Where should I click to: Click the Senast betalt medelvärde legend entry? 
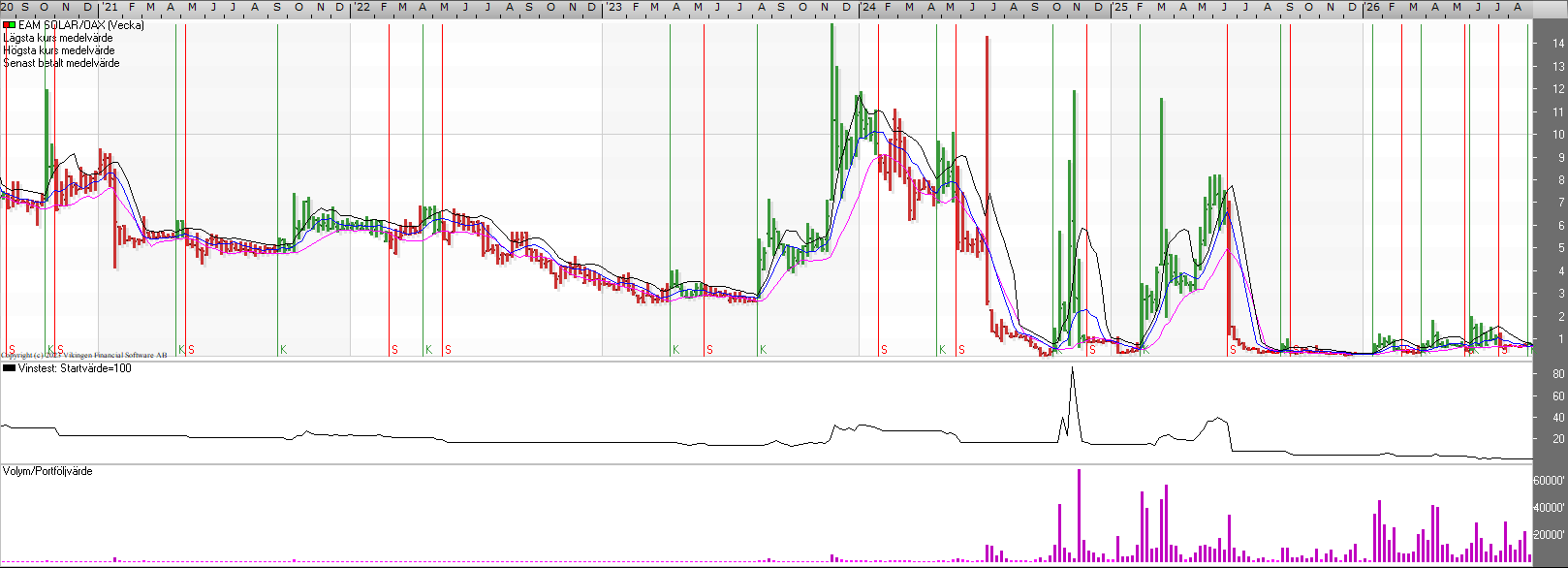click(x=62, y=63)
